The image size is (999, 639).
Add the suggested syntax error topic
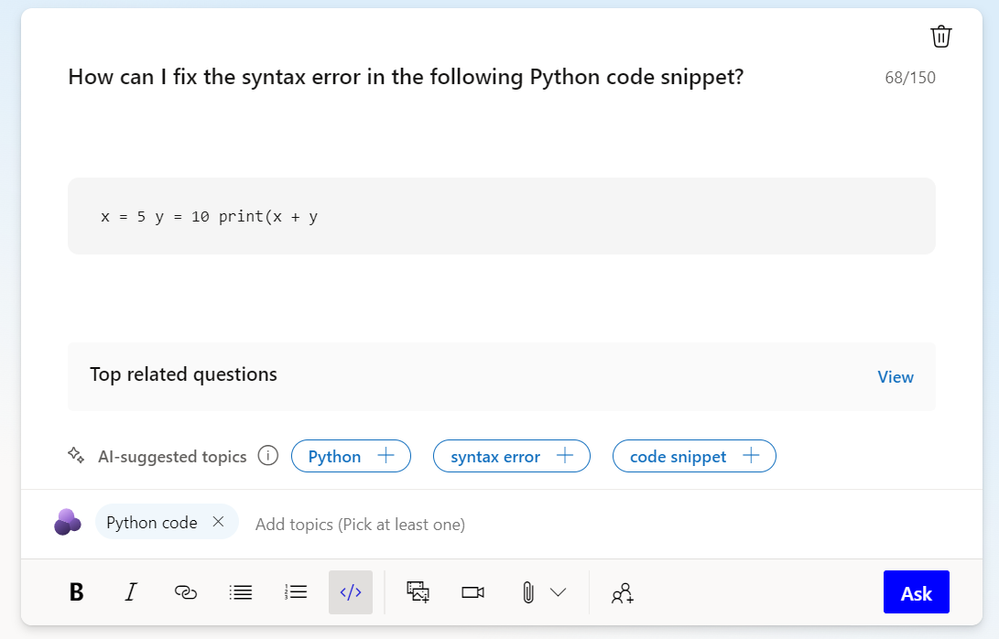[511, 456]
